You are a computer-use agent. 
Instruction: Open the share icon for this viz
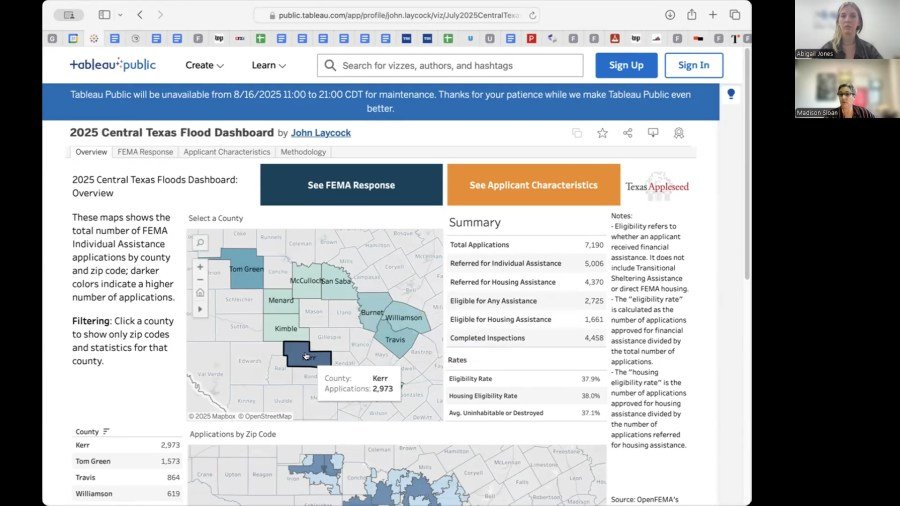click(x=627, y=133)
